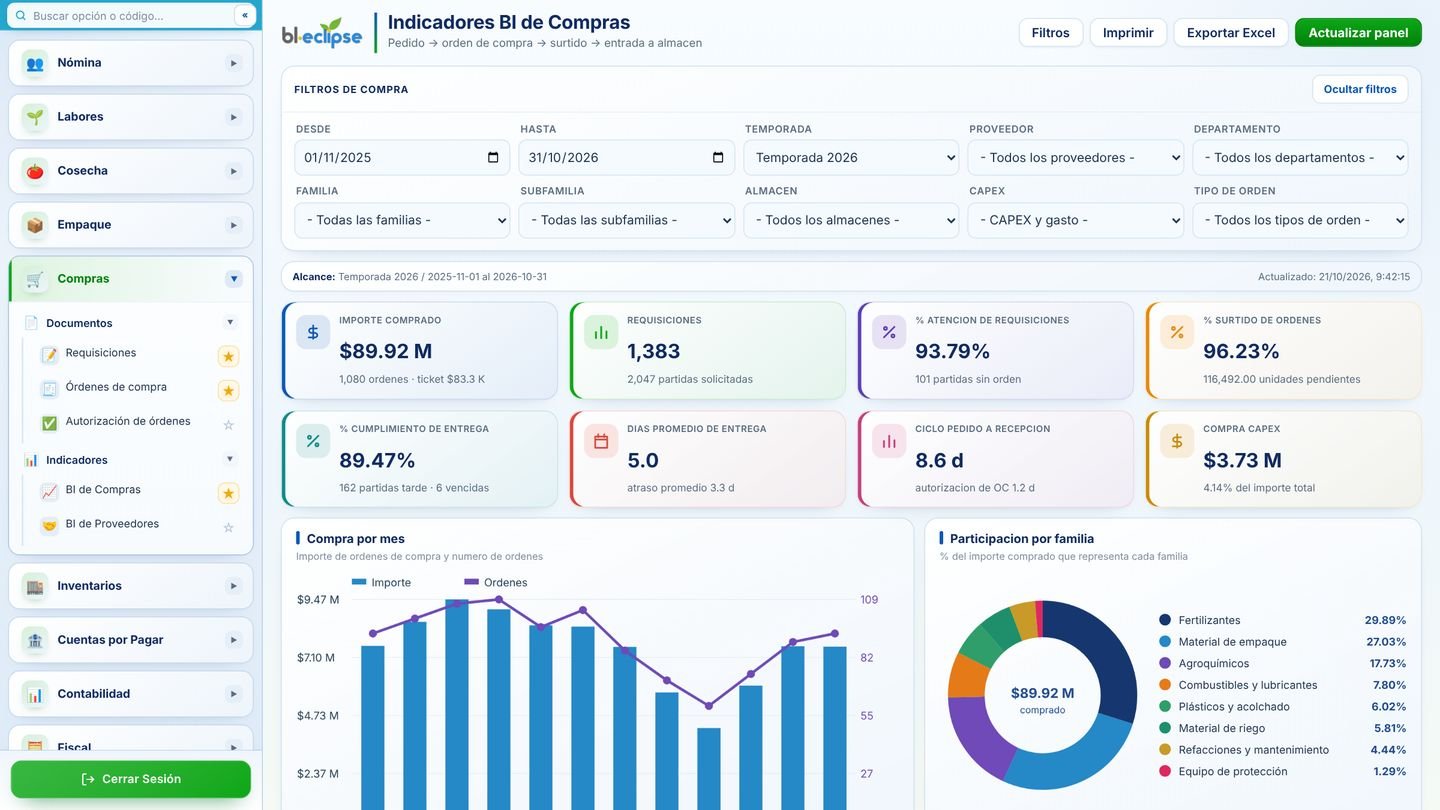Click the Cerrar Sesión button
Image resolution: width=1440 pixels, height=810 pixels.
click(131, 779)
